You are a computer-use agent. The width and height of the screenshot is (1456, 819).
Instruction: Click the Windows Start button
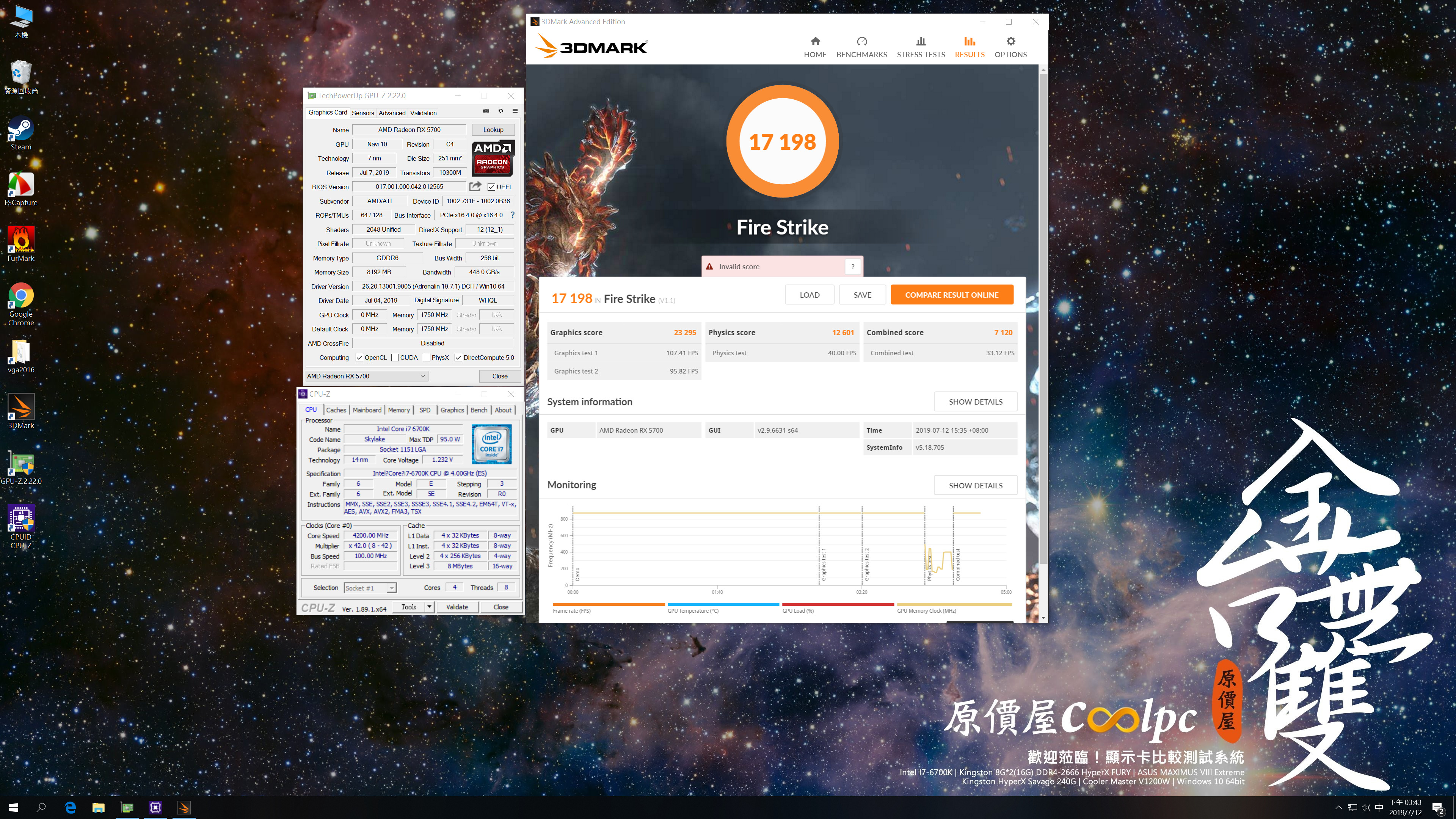pyautogui.click(x=14, y=808)
